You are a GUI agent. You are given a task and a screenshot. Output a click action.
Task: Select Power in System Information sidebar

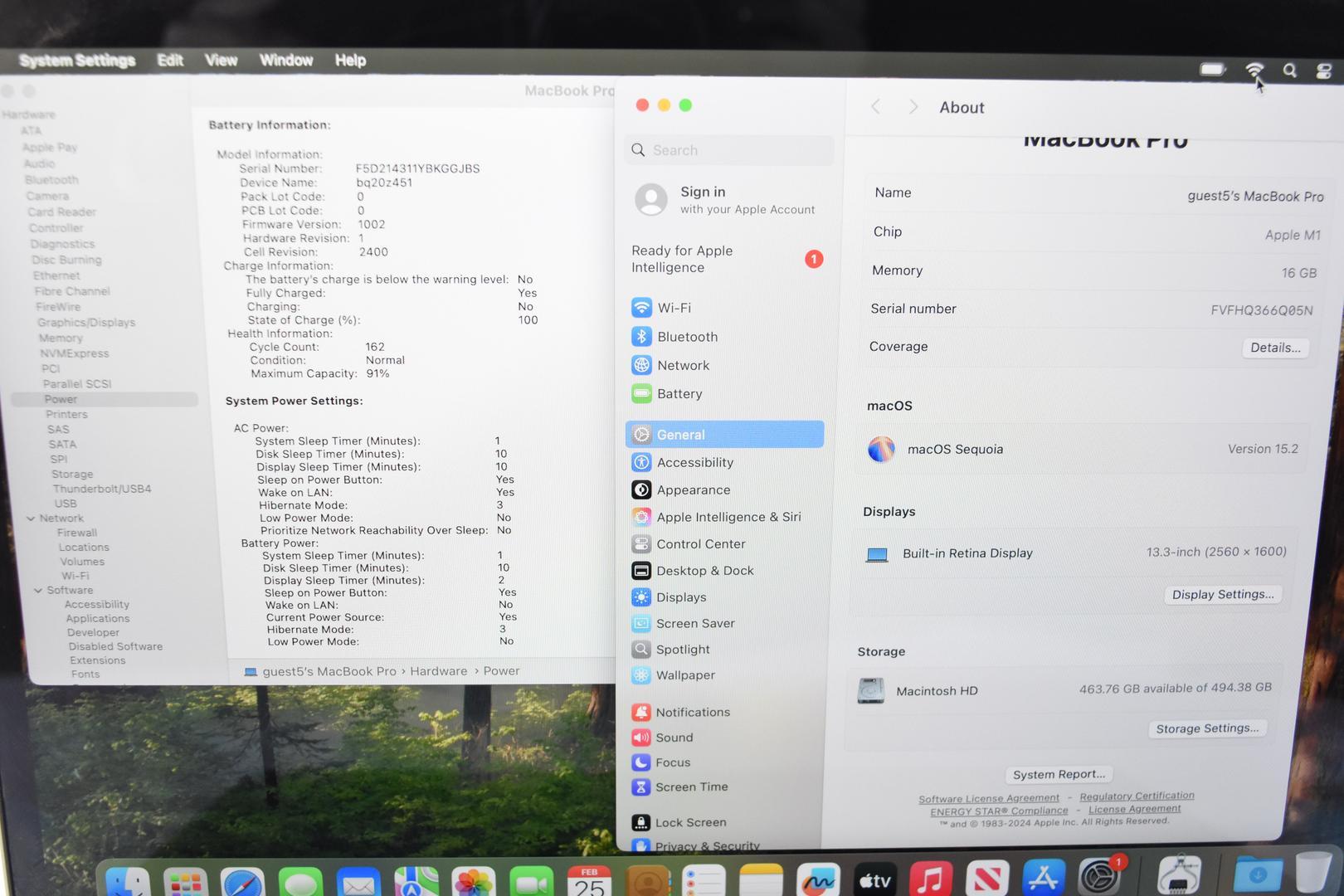(105, 399)
